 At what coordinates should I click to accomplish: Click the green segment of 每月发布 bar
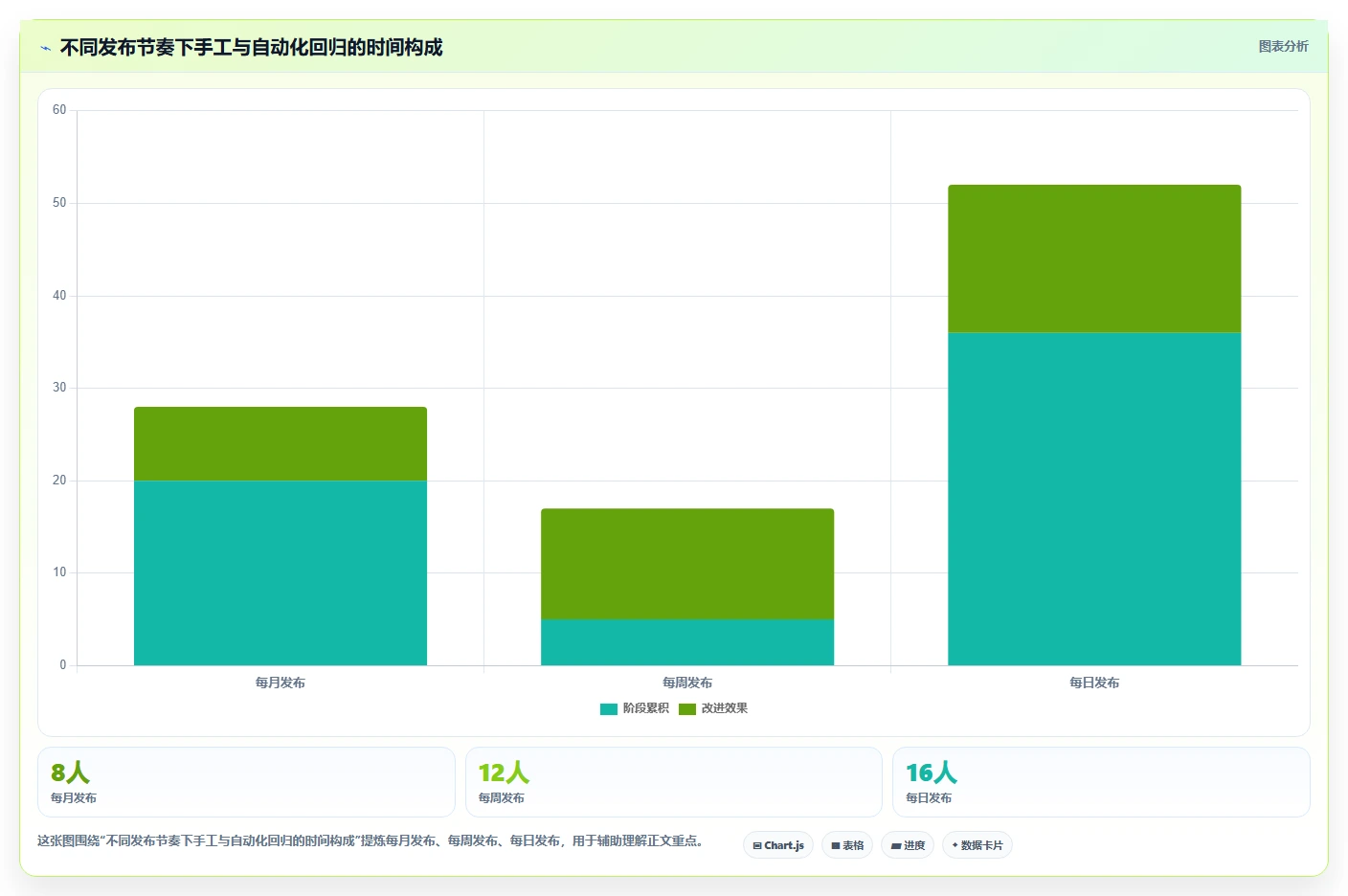coord(281,443)
